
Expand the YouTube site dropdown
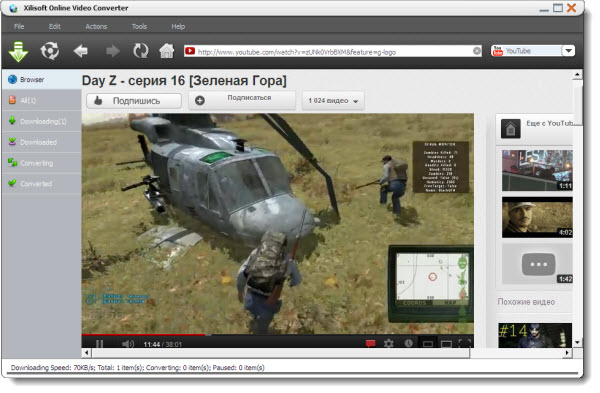[x=569, y=51]
